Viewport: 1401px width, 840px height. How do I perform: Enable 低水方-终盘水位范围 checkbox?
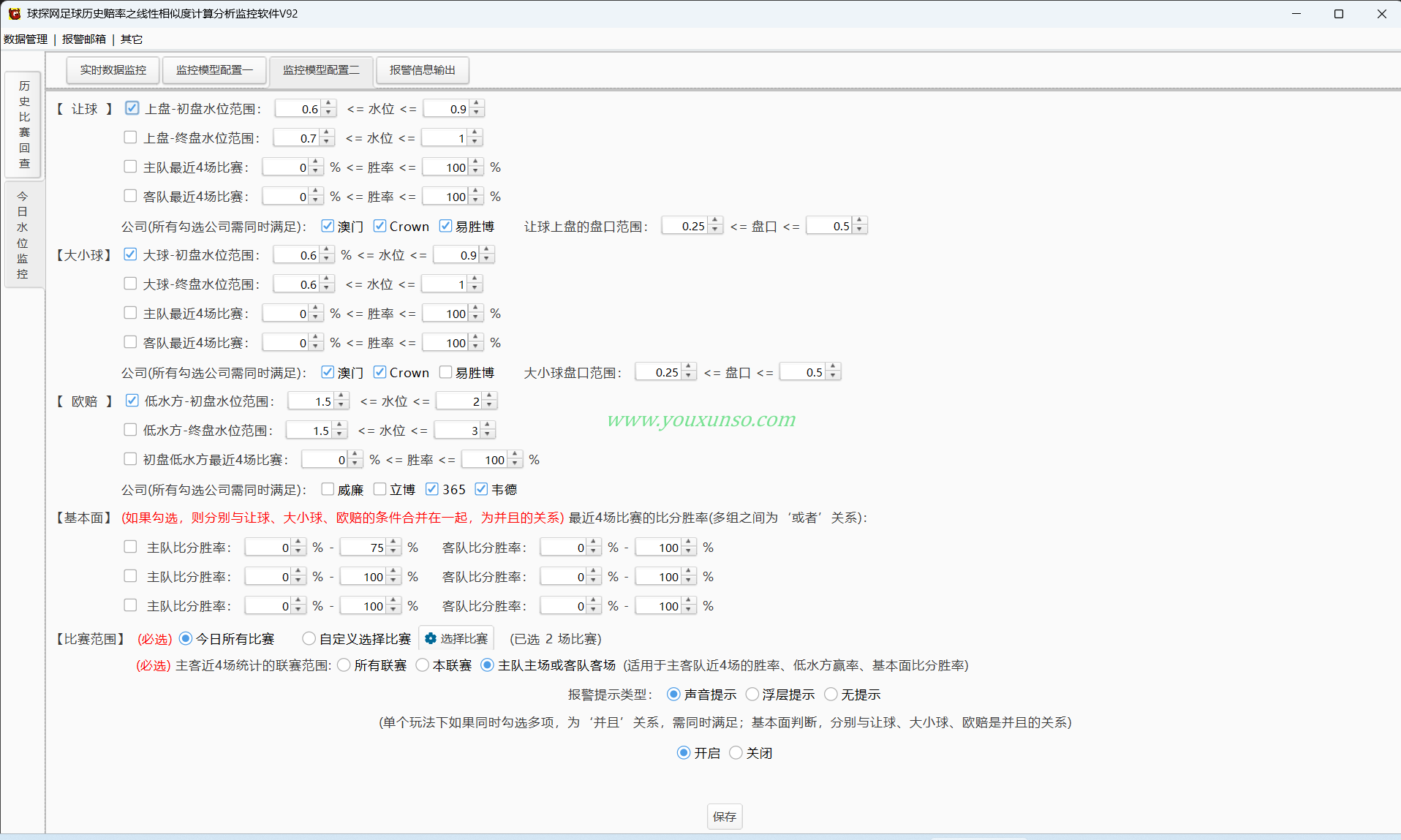point(130,430)
